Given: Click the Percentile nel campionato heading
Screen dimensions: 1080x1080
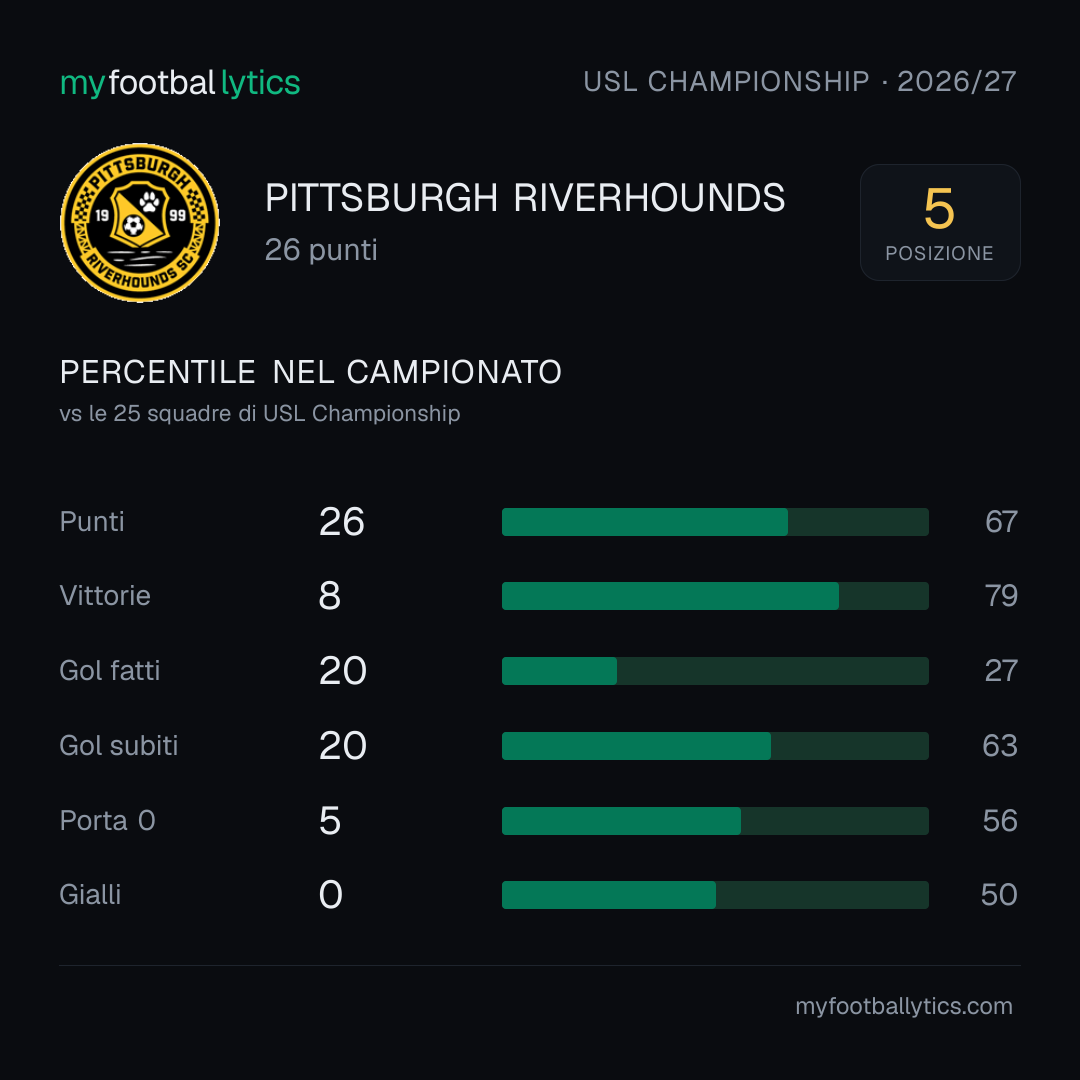Looking at the screenshot, I should [x=311, y=372].
